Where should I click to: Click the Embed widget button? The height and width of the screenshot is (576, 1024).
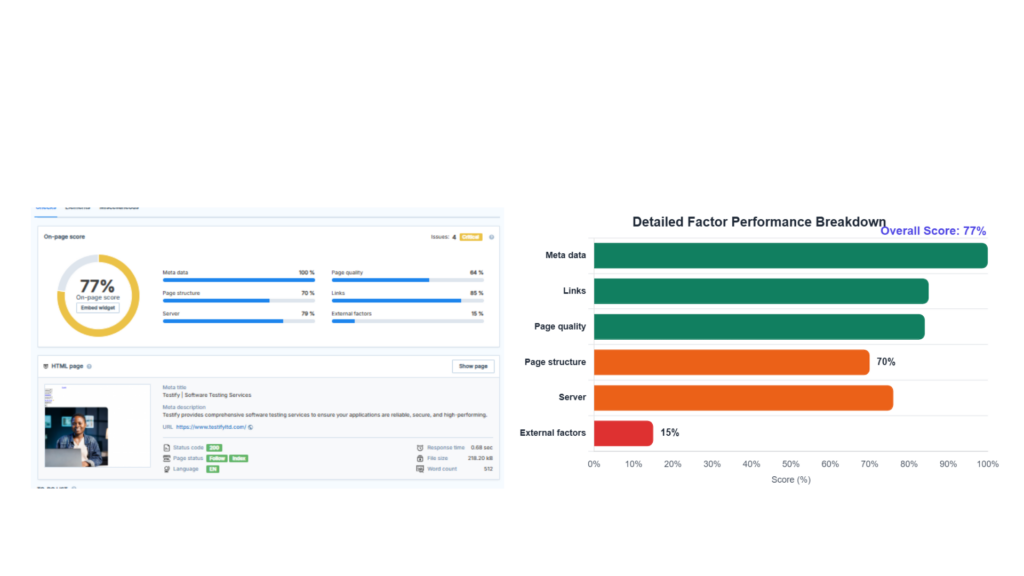pos(98,307)
